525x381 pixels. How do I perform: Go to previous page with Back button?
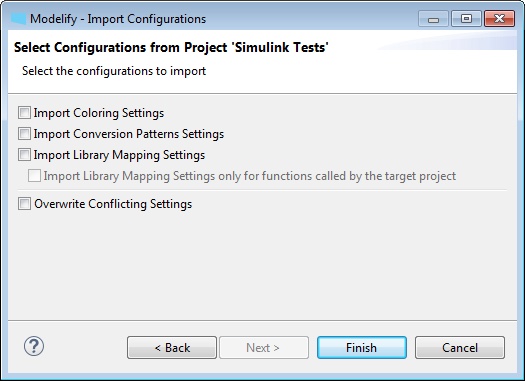(172, 348)
